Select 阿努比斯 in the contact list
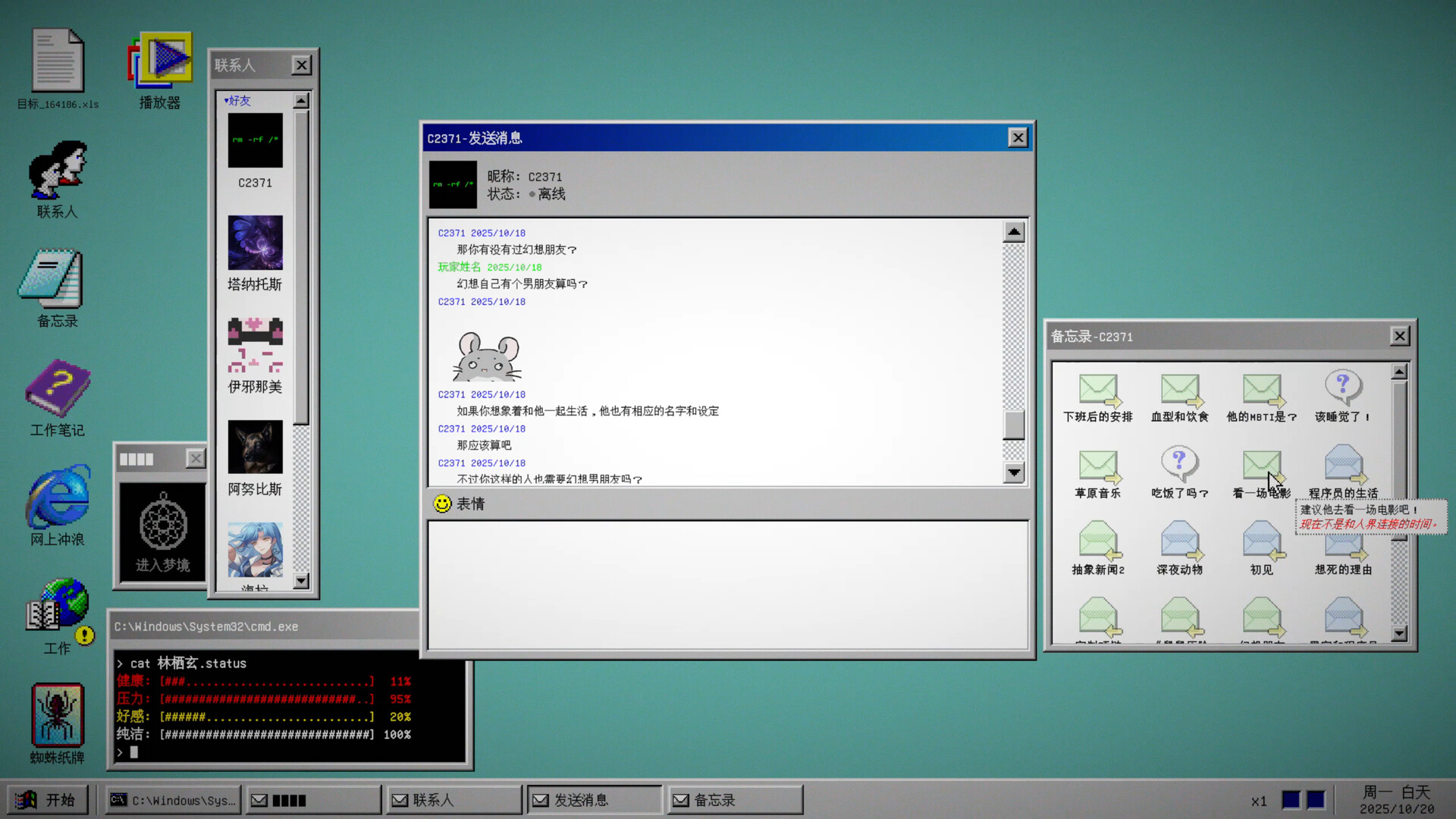Screen dimensions: 1456x819 tap(255, 447)
